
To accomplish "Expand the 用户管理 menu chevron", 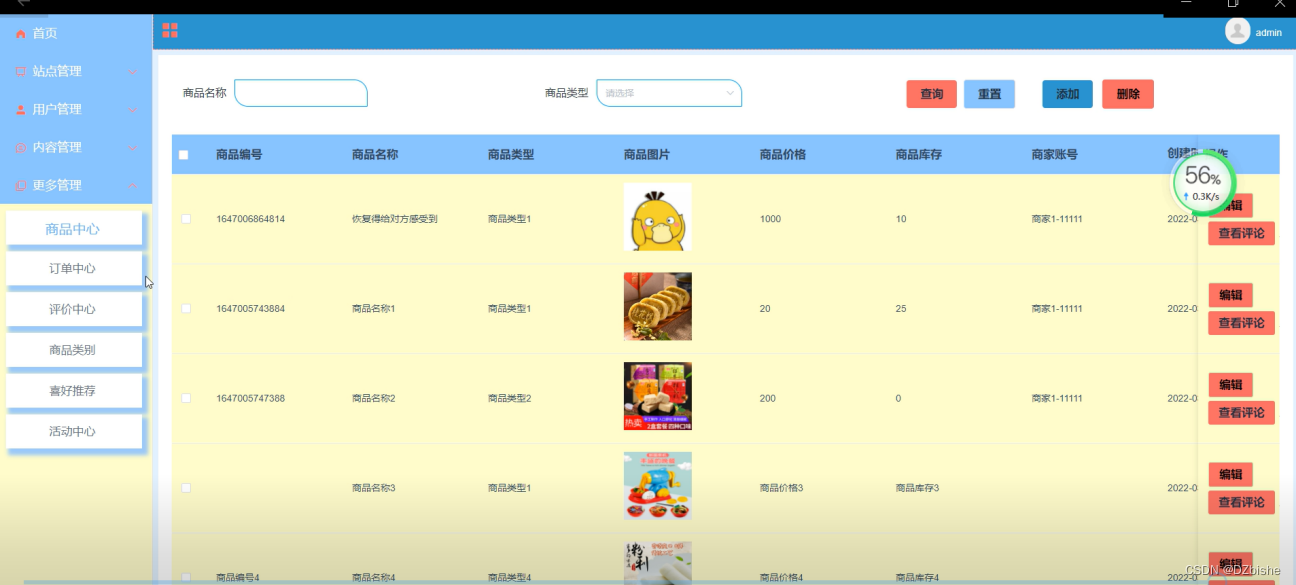I will (132, 110).
